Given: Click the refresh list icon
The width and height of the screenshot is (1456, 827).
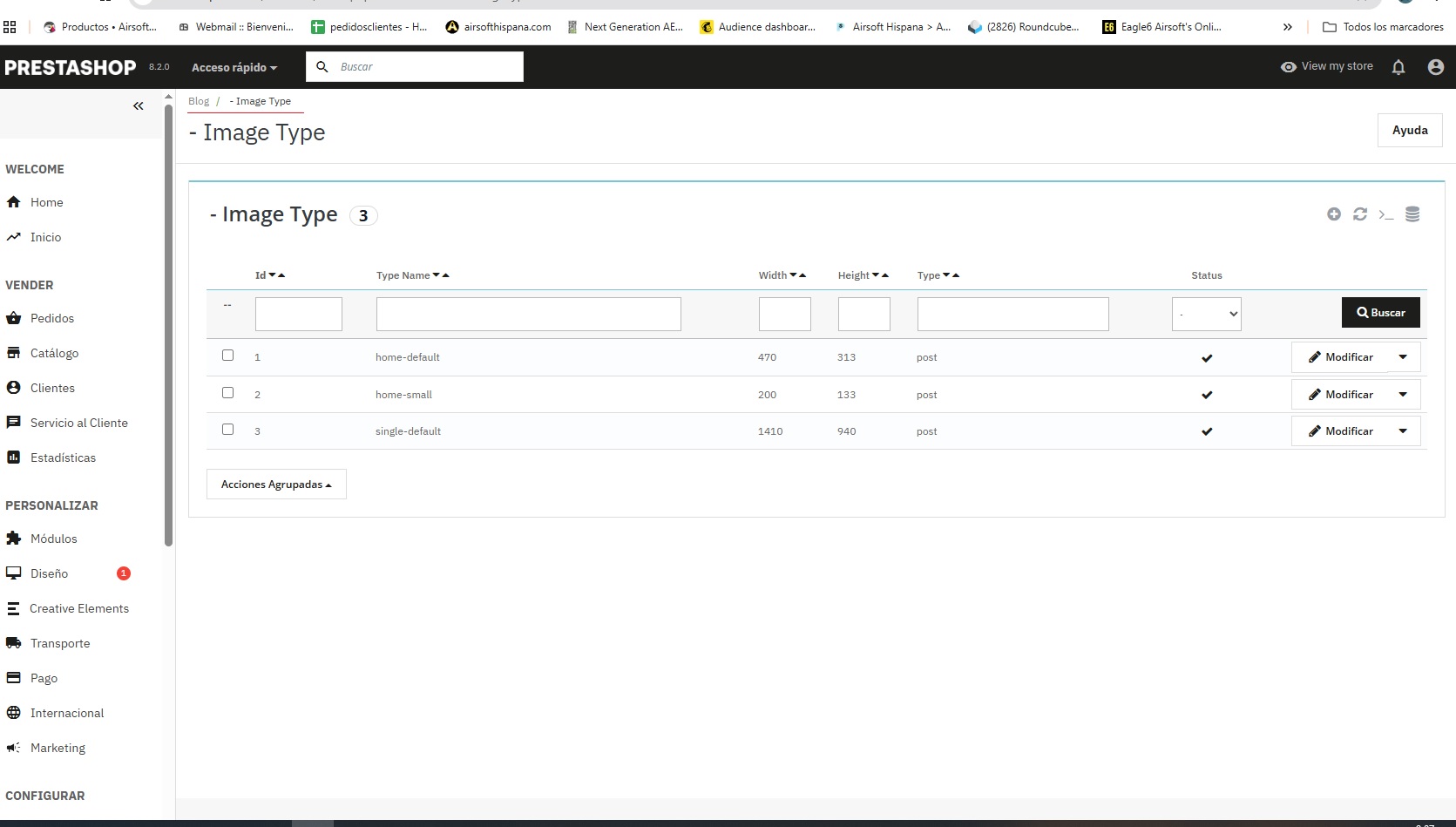Looking at the screenshot, I should click(x=1359, y=214).
